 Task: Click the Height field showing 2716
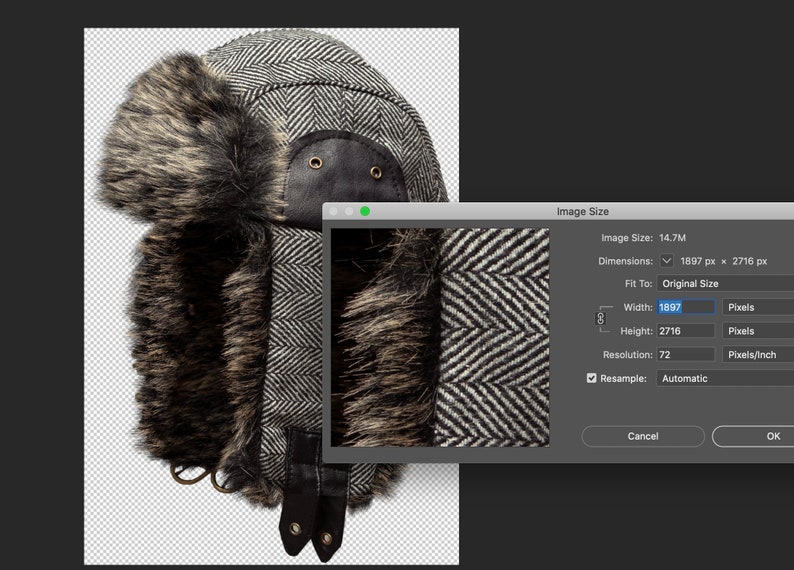686,331
